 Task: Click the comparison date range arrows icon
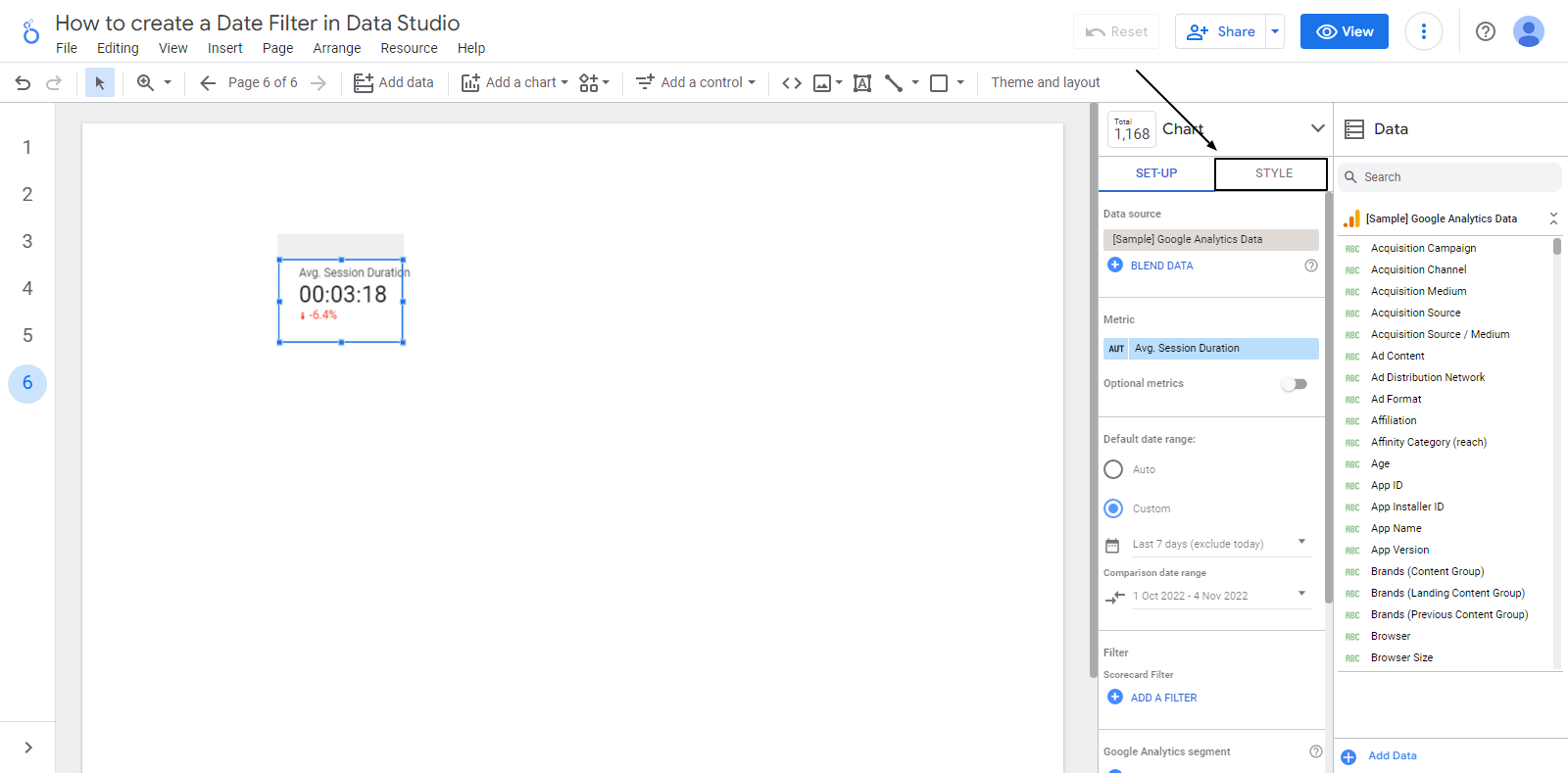[x=1114, y=597]
